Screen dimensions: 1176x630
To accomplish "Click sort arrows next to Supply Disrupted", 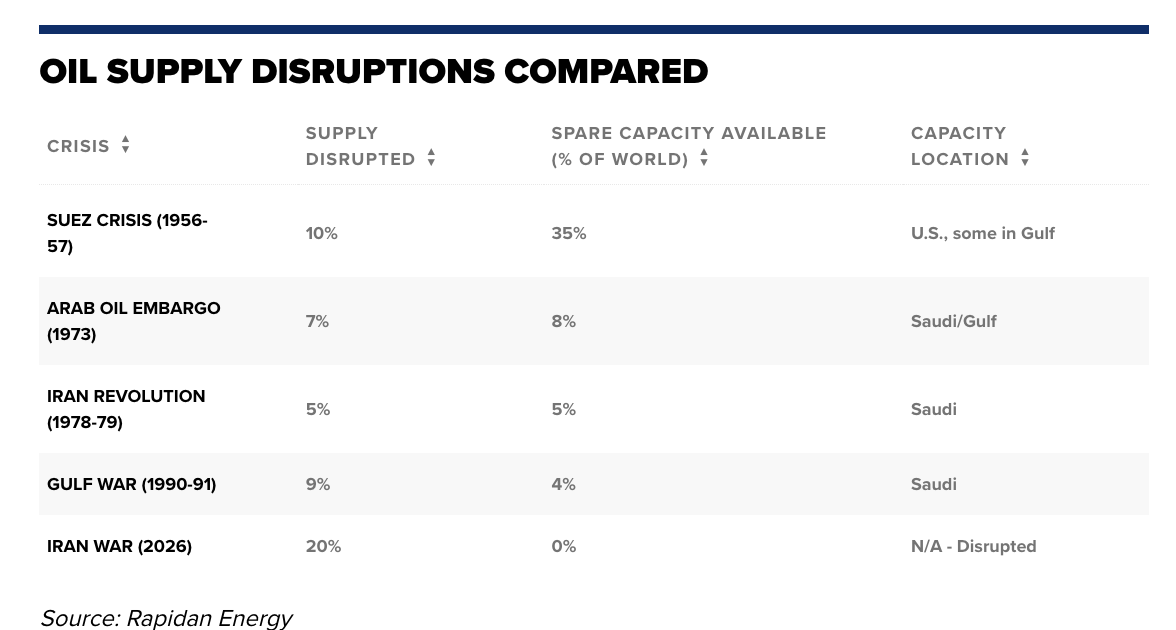I will [x=431, y=158].
